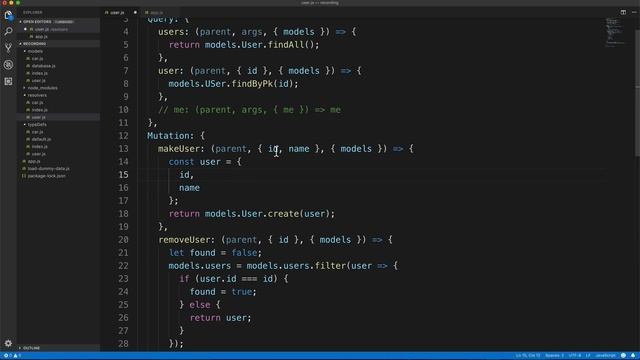Click the Spaces indentation status item

555,356
